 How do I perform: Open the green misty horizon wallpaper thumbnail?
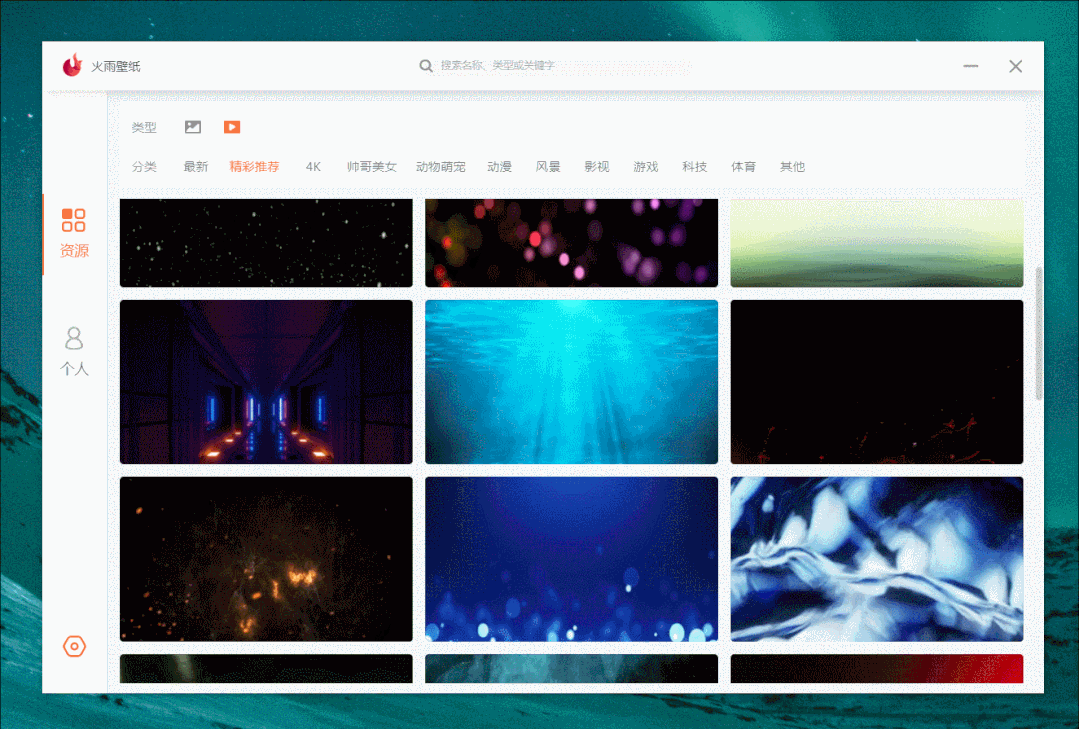pos(877,243)
